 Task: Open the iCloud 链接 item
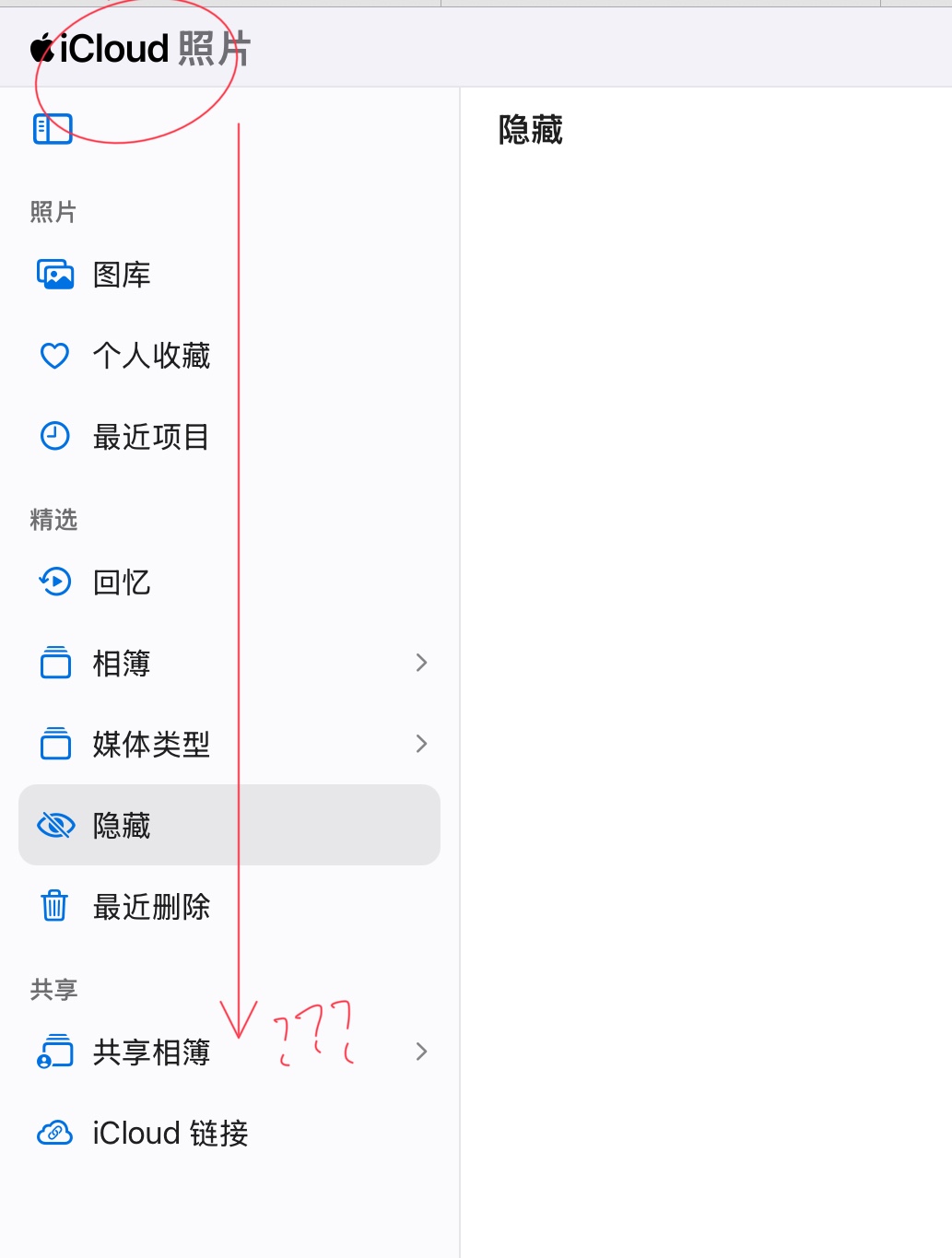[x=229, y=1133]
